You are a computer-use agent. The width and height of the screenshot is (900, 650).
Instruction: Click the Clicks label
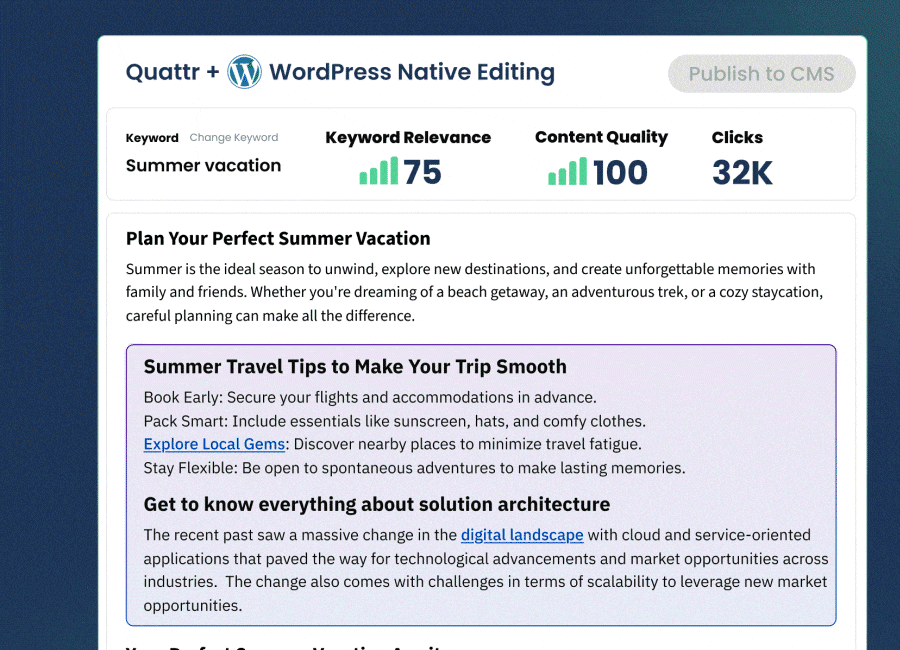(x=738, y=138)
